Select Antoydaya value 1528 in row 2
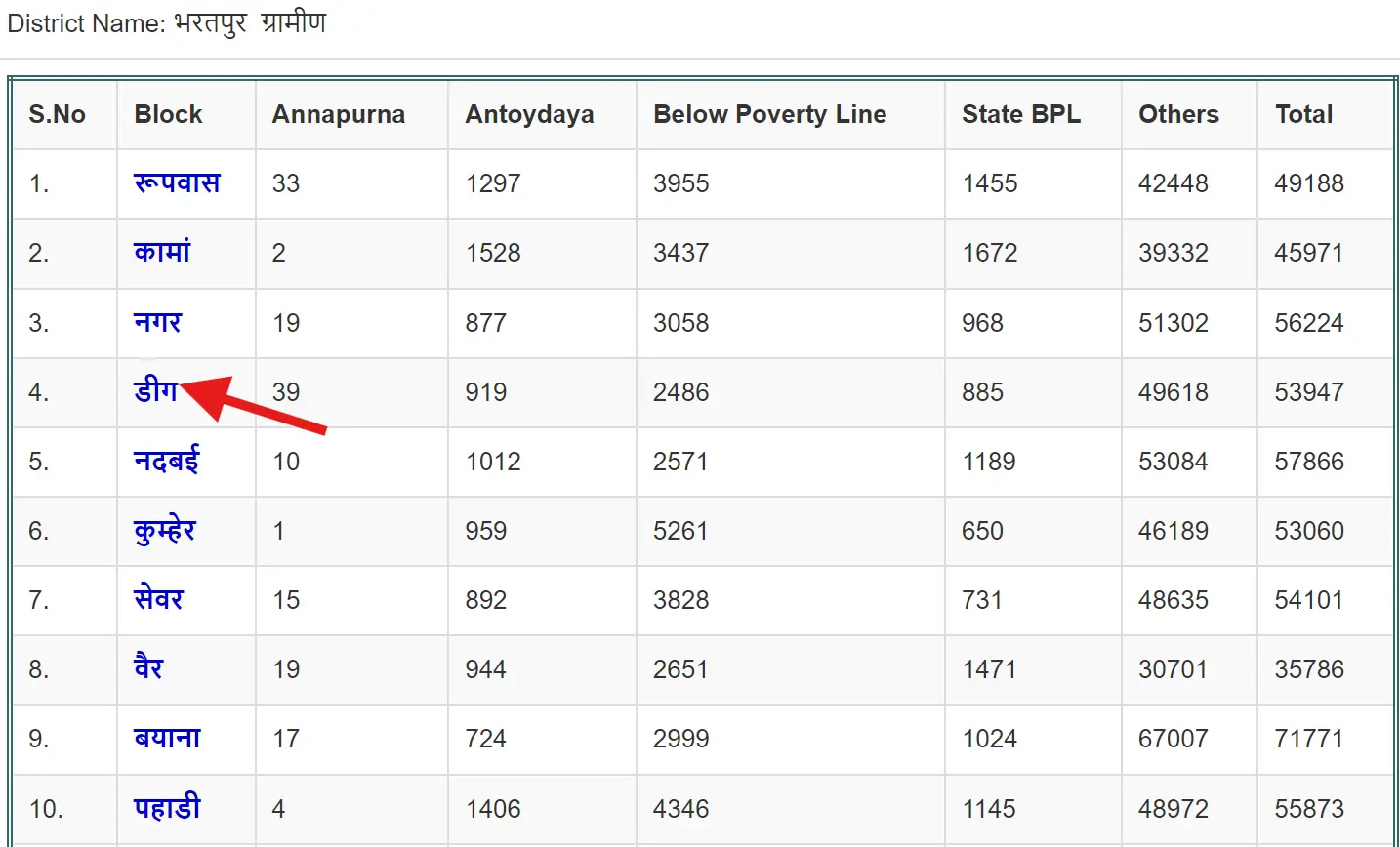This screenshot has height=847, width=1400. [493, 253]
